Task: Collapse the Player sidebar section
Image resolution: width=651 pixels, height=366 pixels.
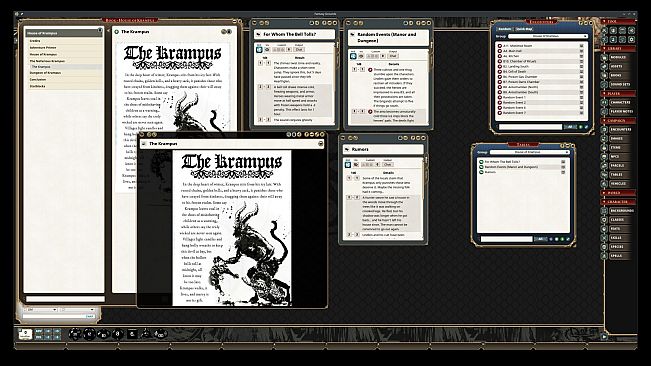Action: point(618,94)
